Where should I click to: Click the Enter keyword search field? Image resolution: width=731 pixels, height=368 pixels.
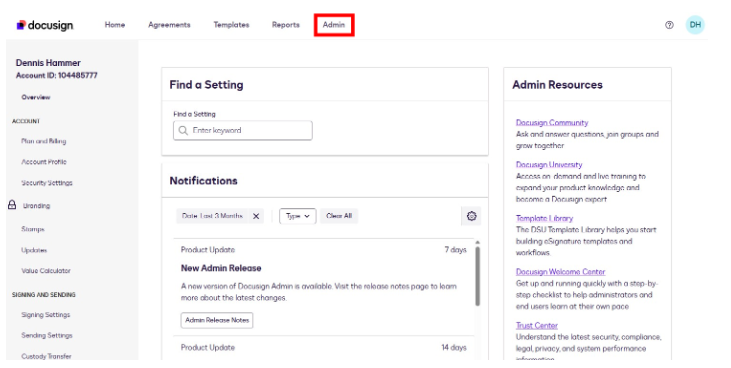coord(243,131)
